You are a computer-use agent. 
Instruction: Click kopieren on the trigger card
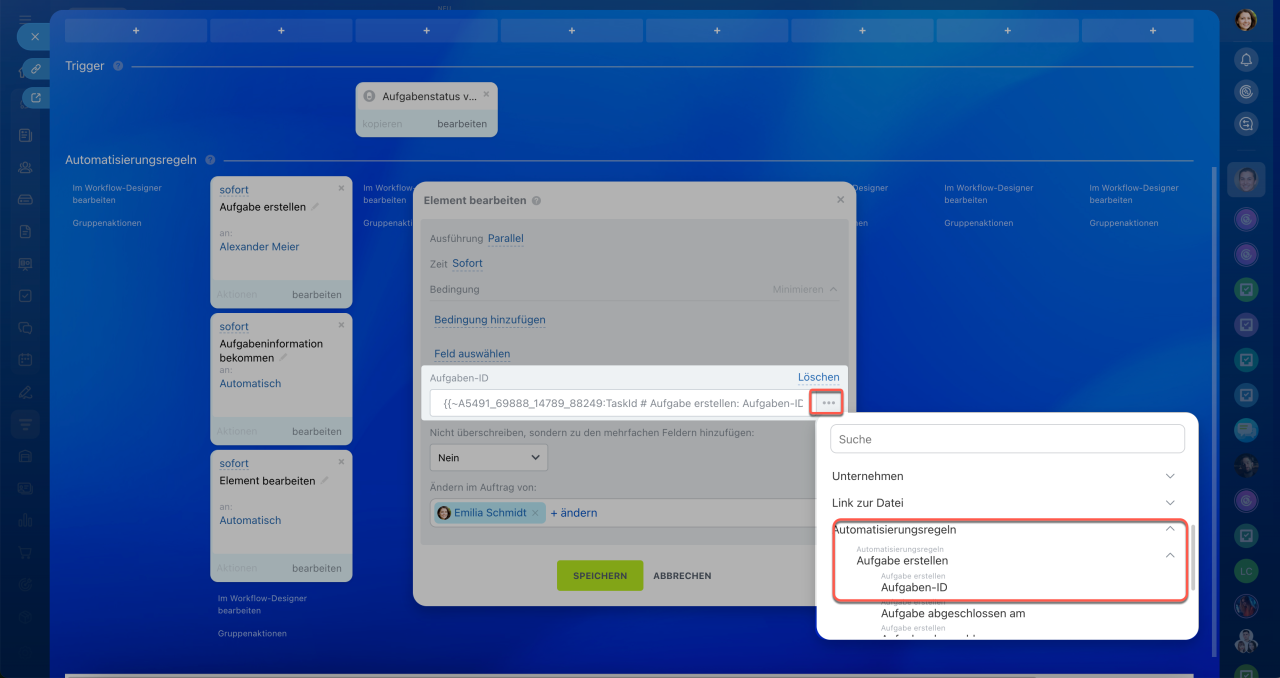point(382,124)
